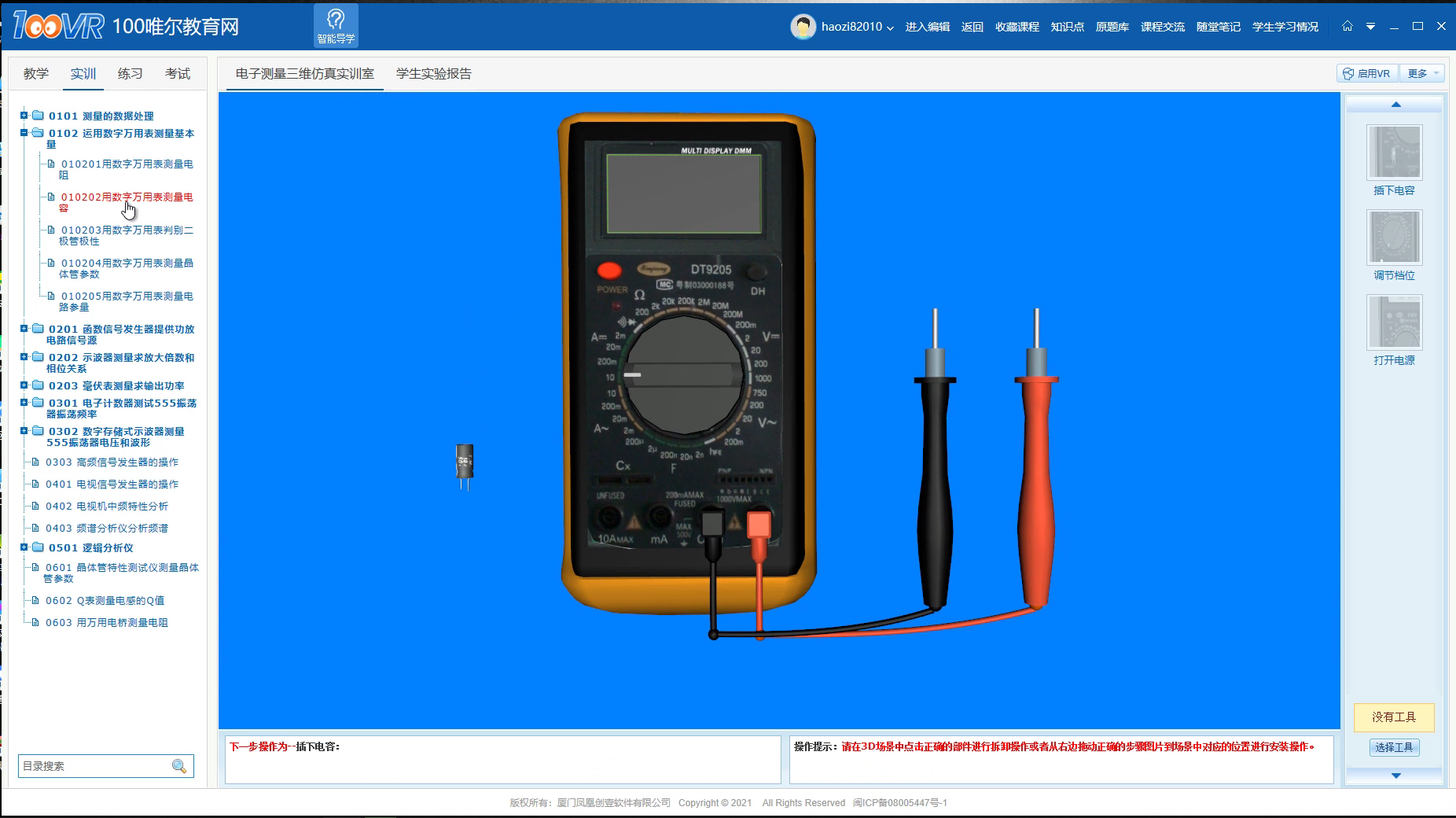This screenshot has height=818, width=1456.
Task: Open the 智能导学 smart guide icon
Action: point(336,25)
